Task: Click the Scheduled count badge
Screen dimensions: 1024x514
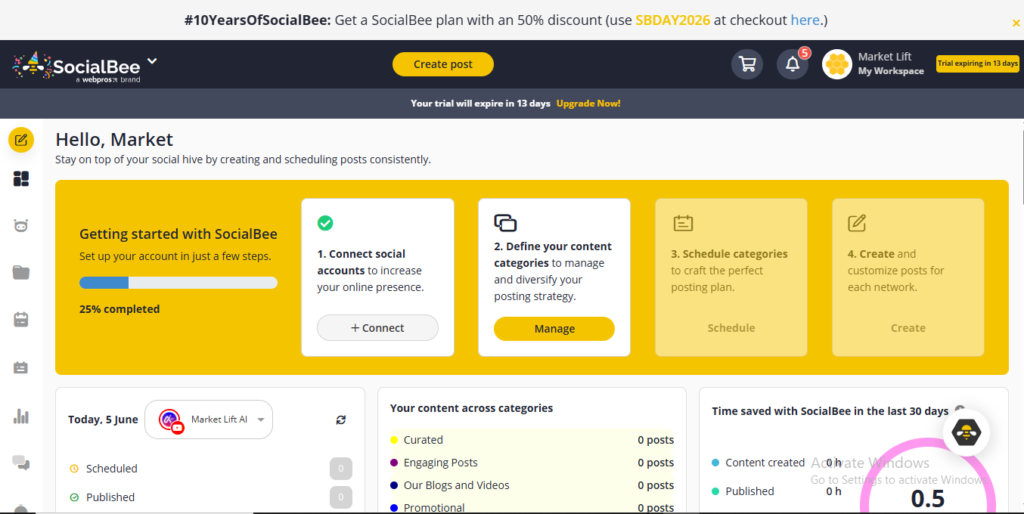Action: (341, 468)
